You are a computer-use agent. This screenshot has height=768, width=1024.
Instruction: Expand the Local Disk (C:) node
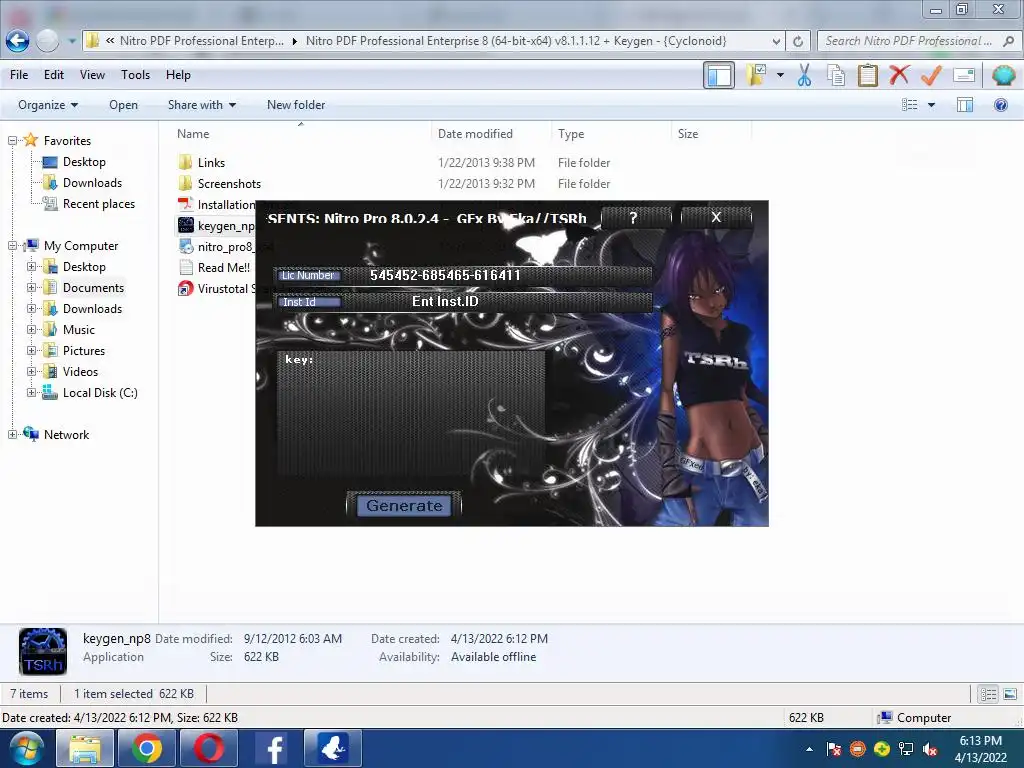click(x=31, y=392)
